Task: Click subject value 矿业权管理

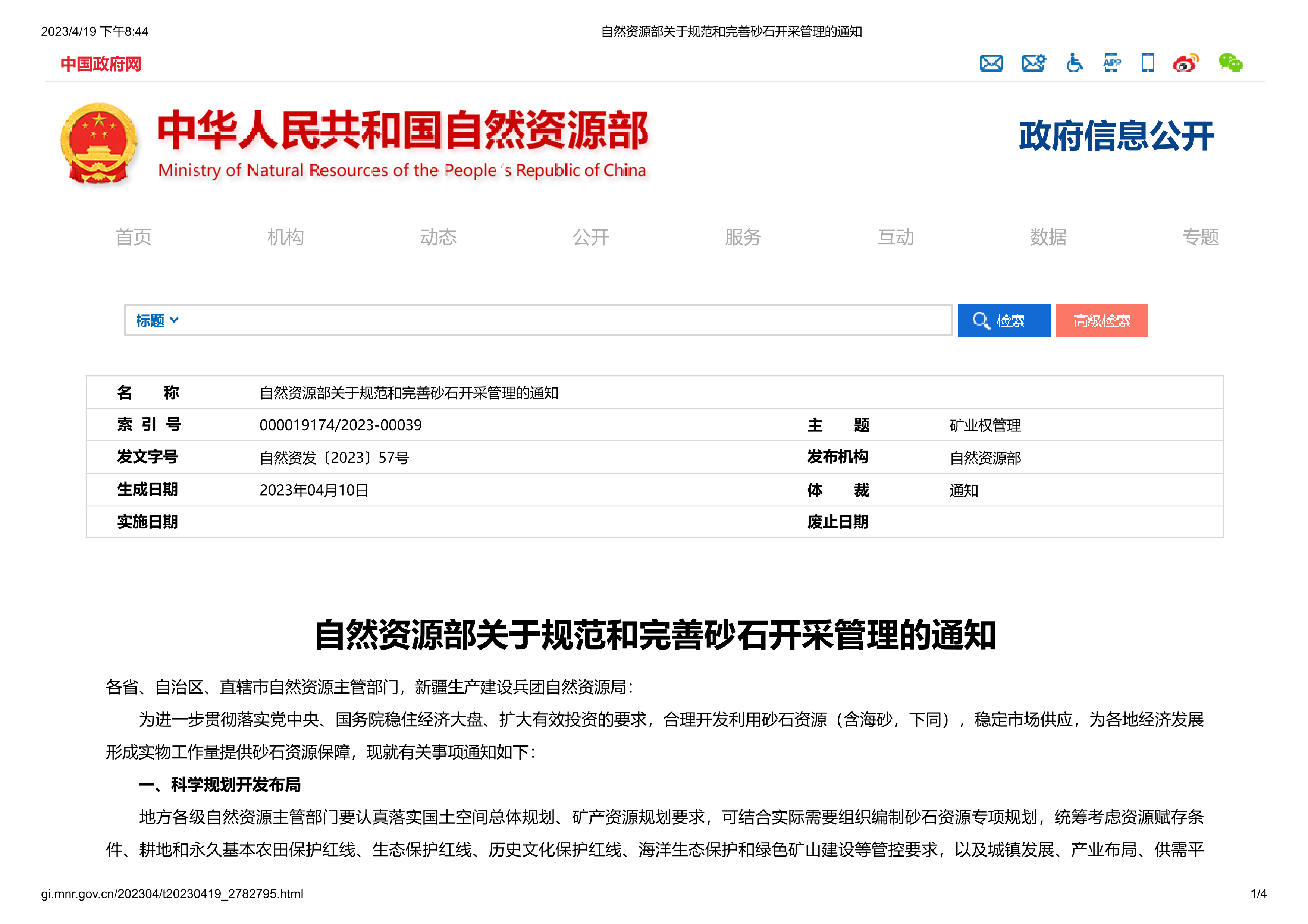Action: pyautogui.click(x=985, y=425)
